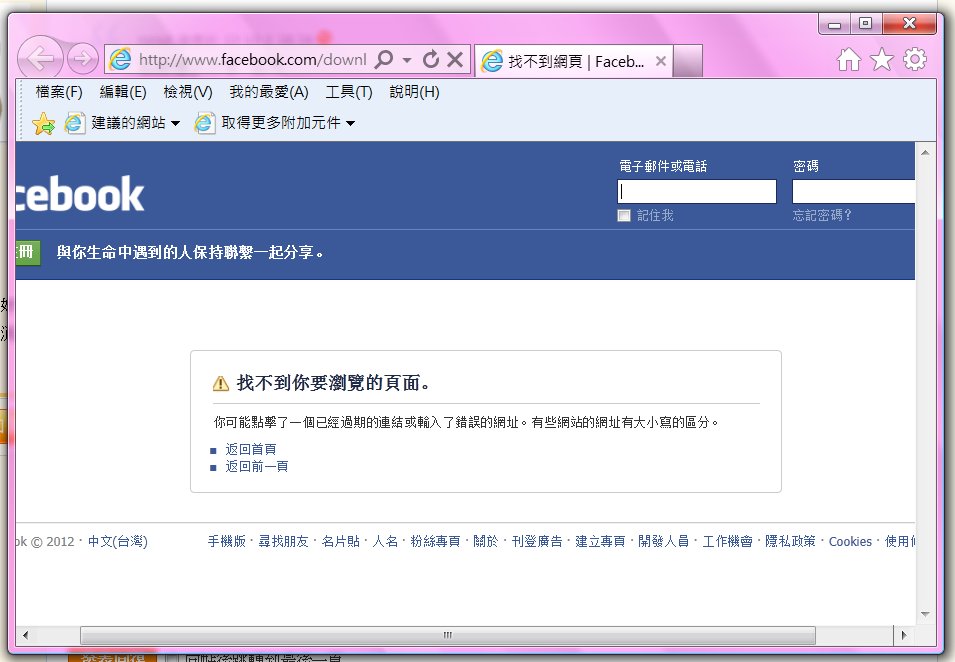Open the 我的最愛(A) menu
The image size is (955, 662).
[x=269, y=92]
